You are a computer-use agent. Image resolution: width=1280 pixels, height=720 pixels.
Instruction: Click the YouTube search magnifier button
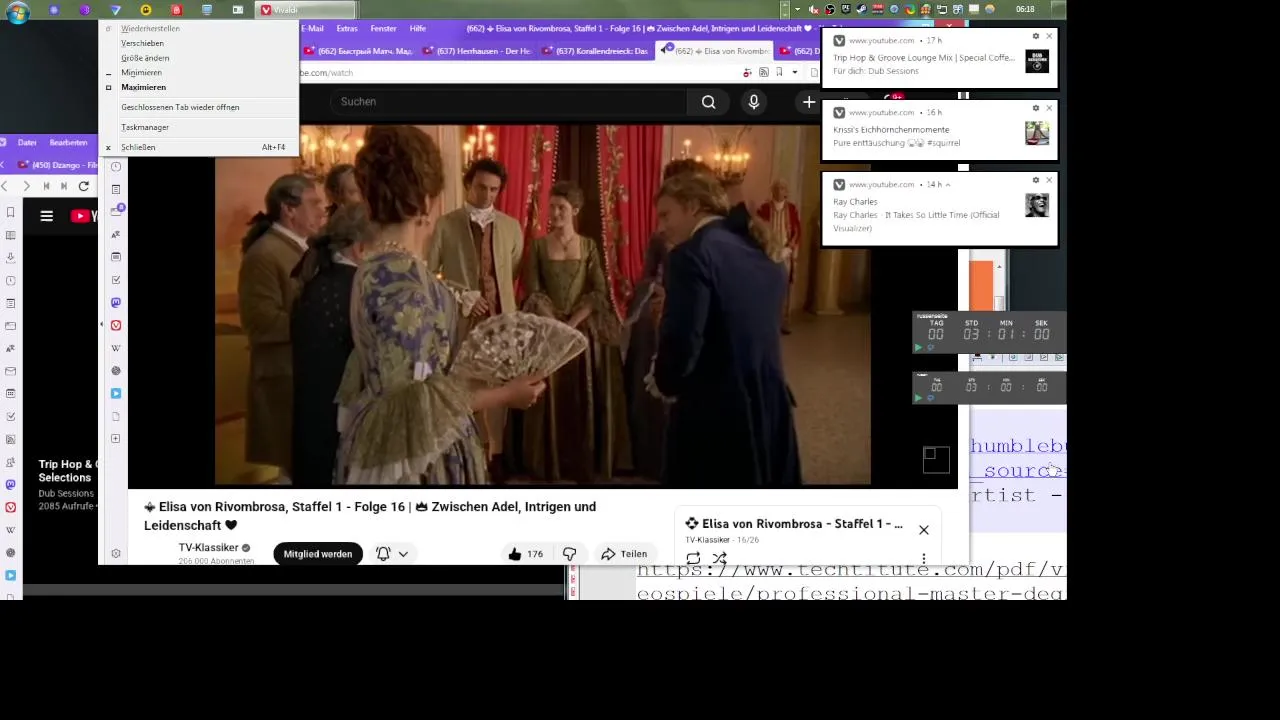click(708, 102)
